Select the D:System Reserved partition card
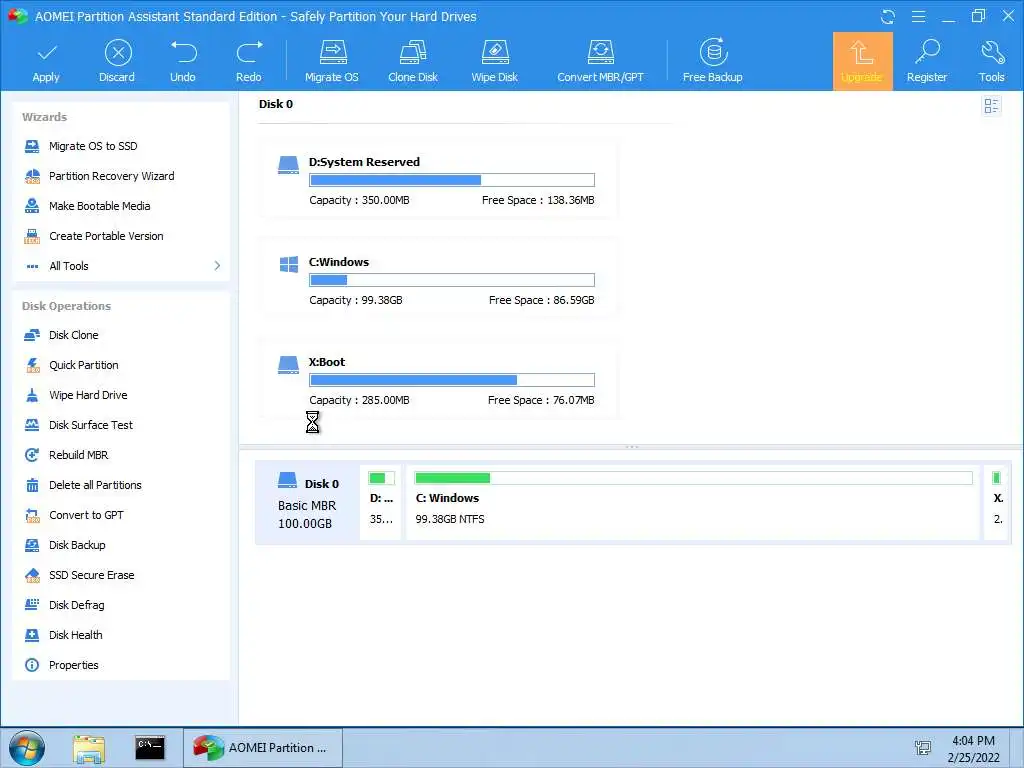 pyautogui.click(x=439, y=180)
